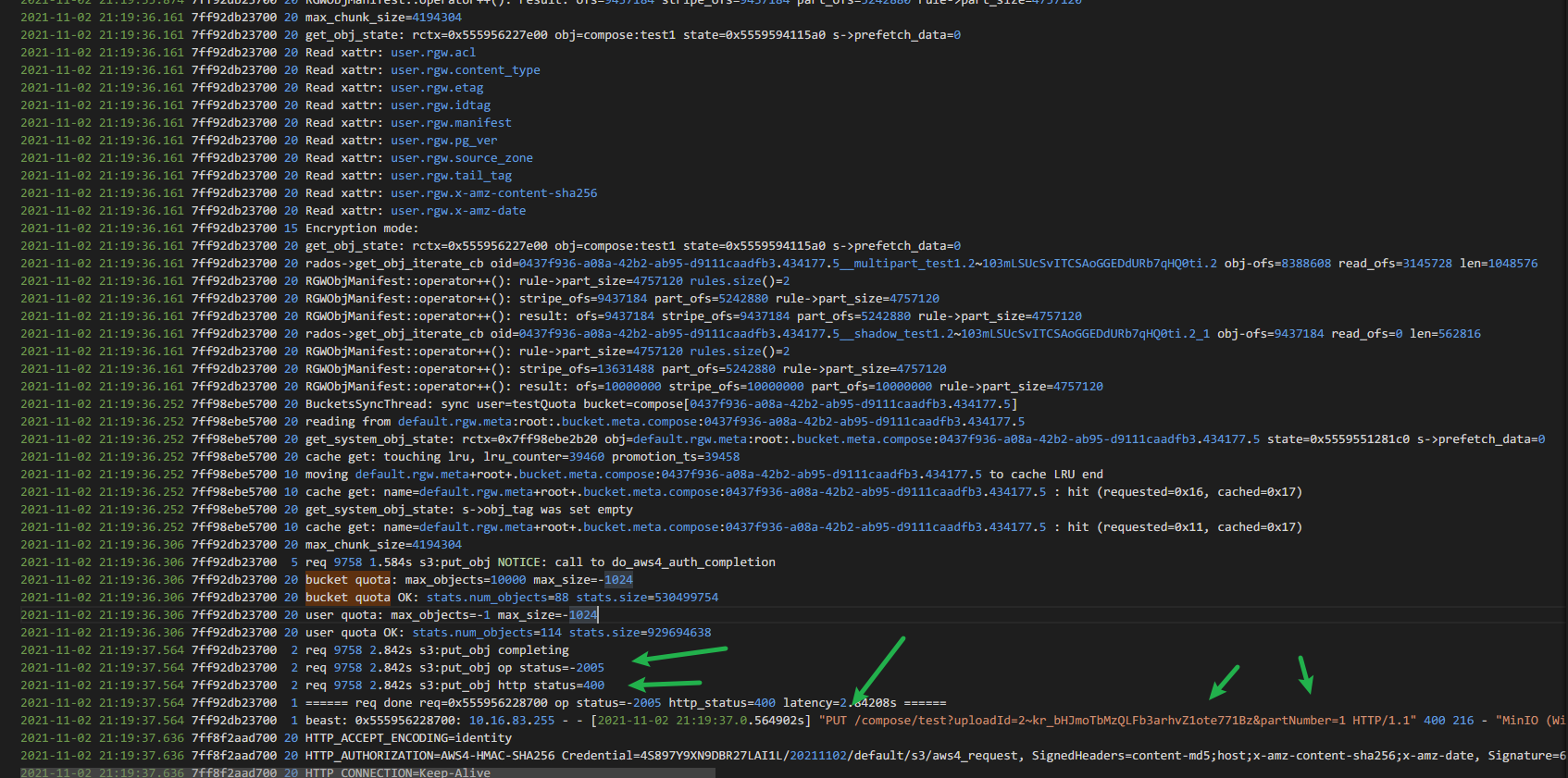Select 'user.rgw.tail_tag' xattr text
Viewport: 1568px width, 778px height.
451,176
